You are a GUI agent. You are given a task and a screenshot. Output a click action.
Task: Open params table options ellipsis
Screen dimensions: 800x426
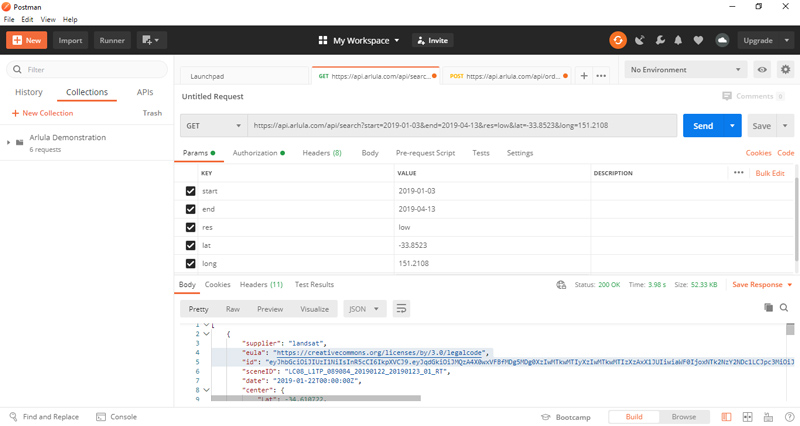738,173
